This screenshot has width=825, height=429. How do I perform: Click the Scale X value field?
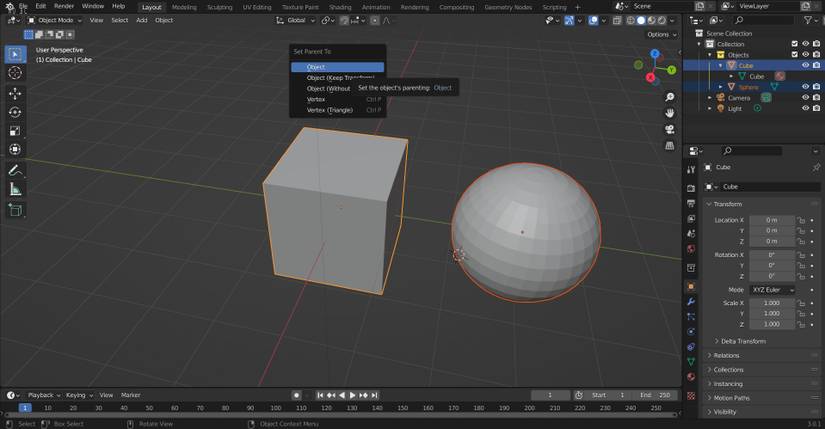pyautogui.click(x=772, y=303)
